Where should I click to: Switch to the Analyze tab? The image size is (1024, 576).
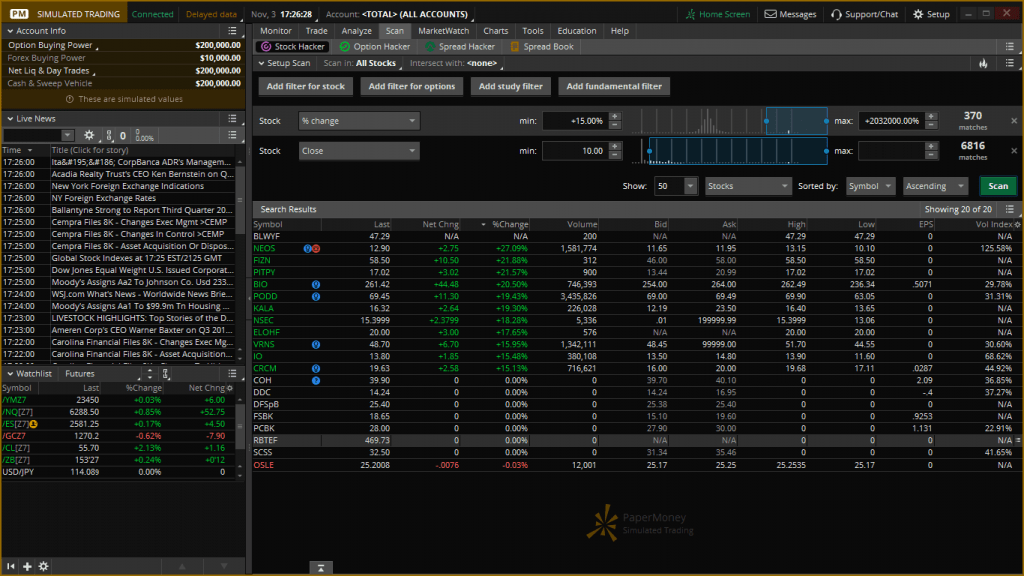point(357,31)
